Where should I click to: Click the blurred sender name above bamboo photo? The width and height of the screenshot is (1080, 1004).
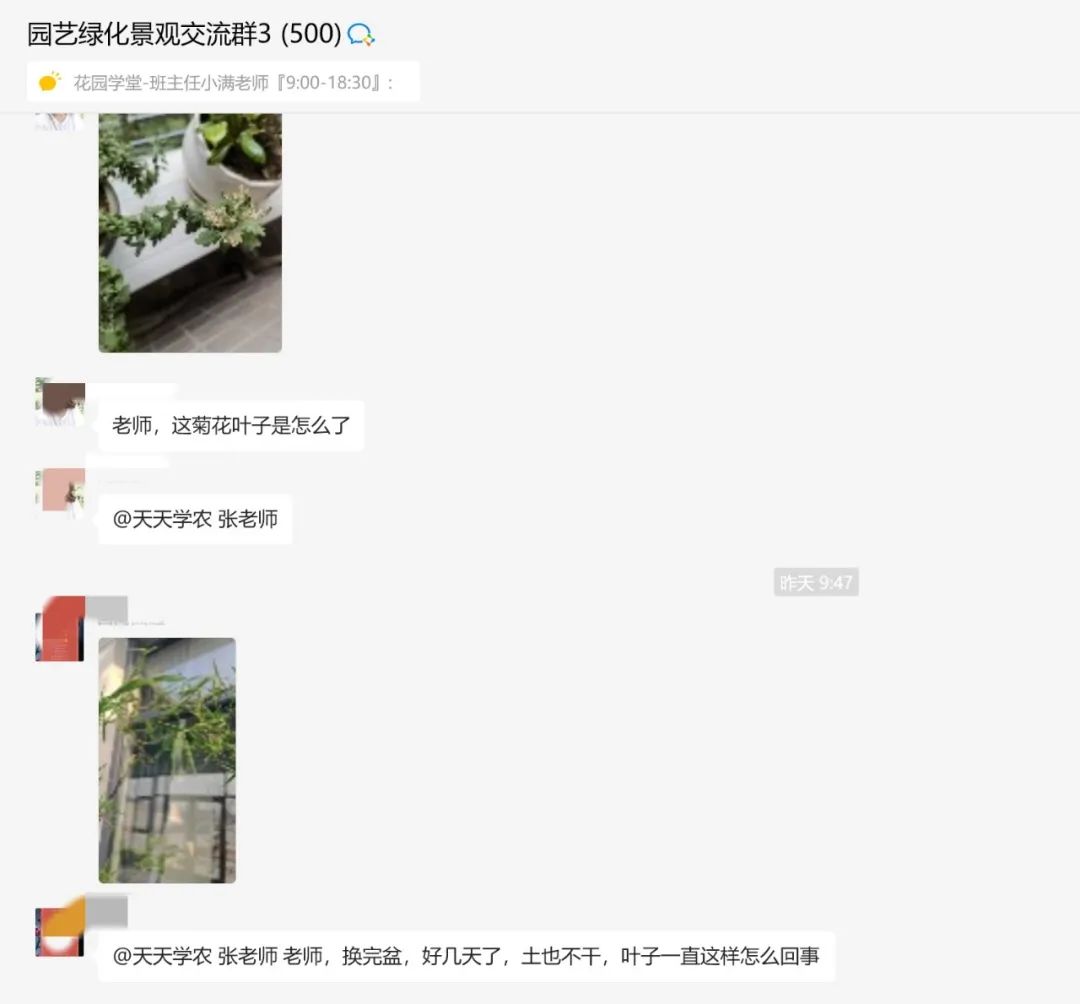click(x=107, y=609)
